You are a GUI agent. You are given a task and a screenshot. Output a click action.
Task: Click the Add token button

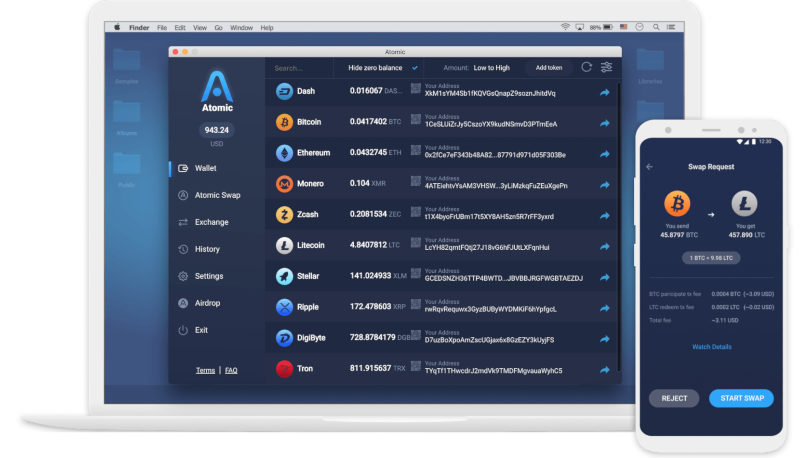[x=549, y=68]
